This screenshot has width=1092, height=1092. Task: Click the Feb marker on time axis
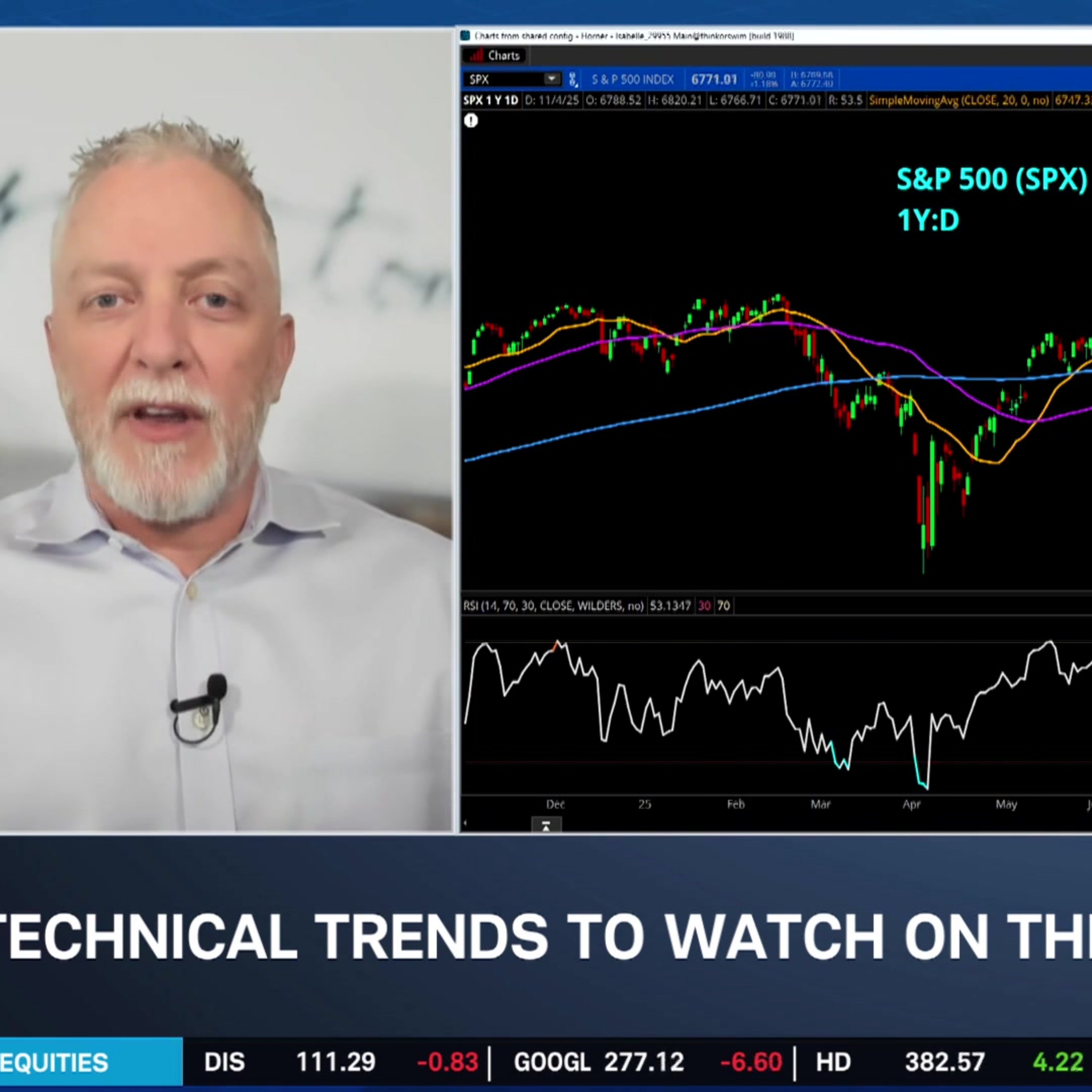[x=735, y=804]
